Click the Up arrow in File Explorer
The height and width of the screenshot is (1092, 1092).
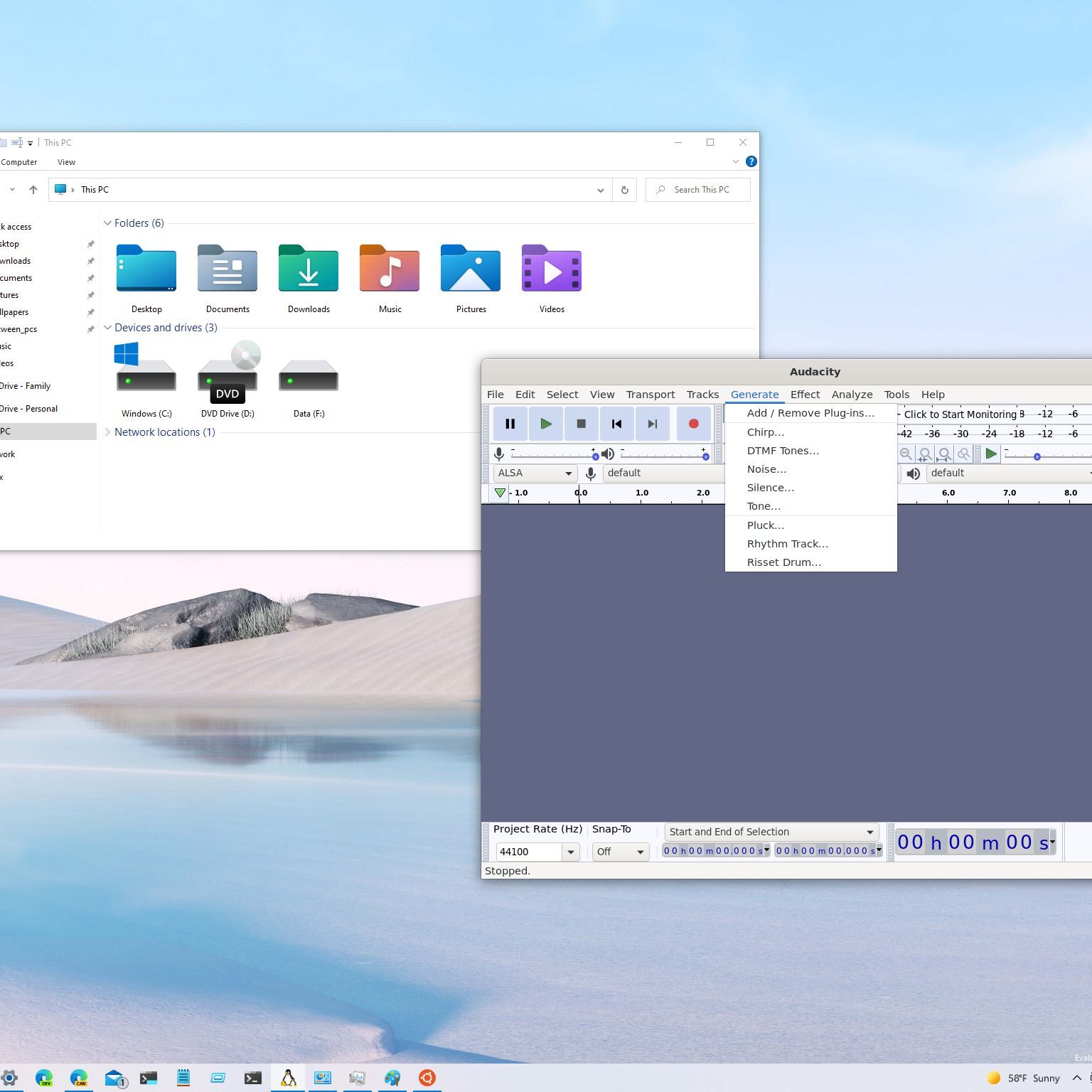click(x=33, y=190)
